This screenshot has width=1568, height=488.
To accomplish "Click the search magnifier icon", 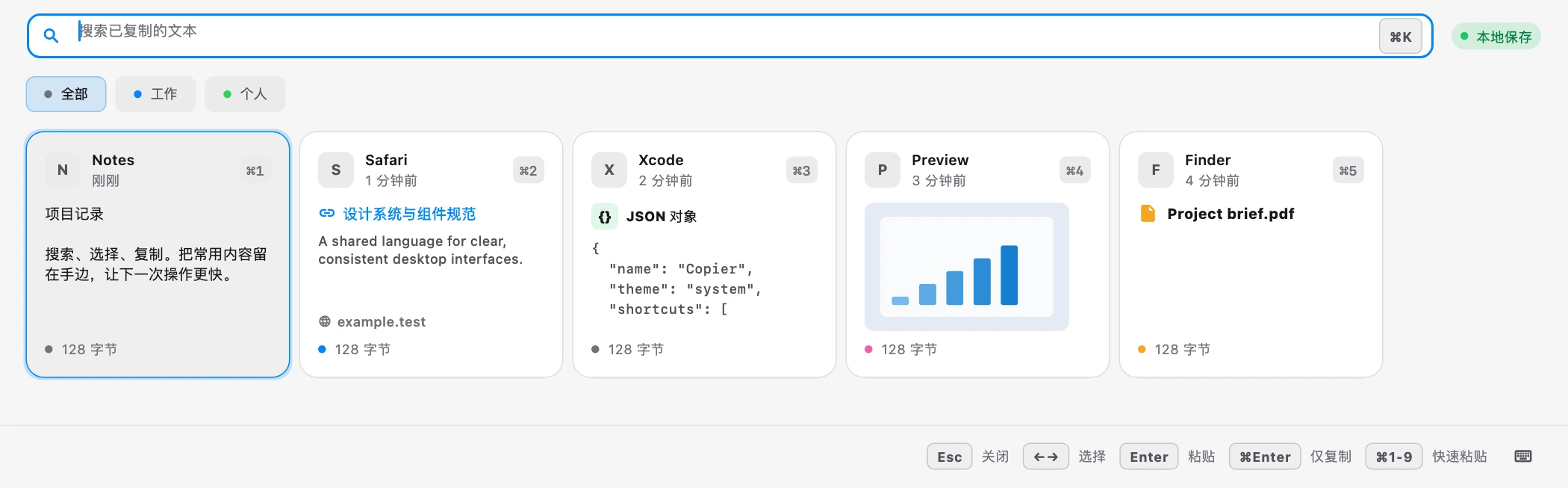I will coord(51,35).
